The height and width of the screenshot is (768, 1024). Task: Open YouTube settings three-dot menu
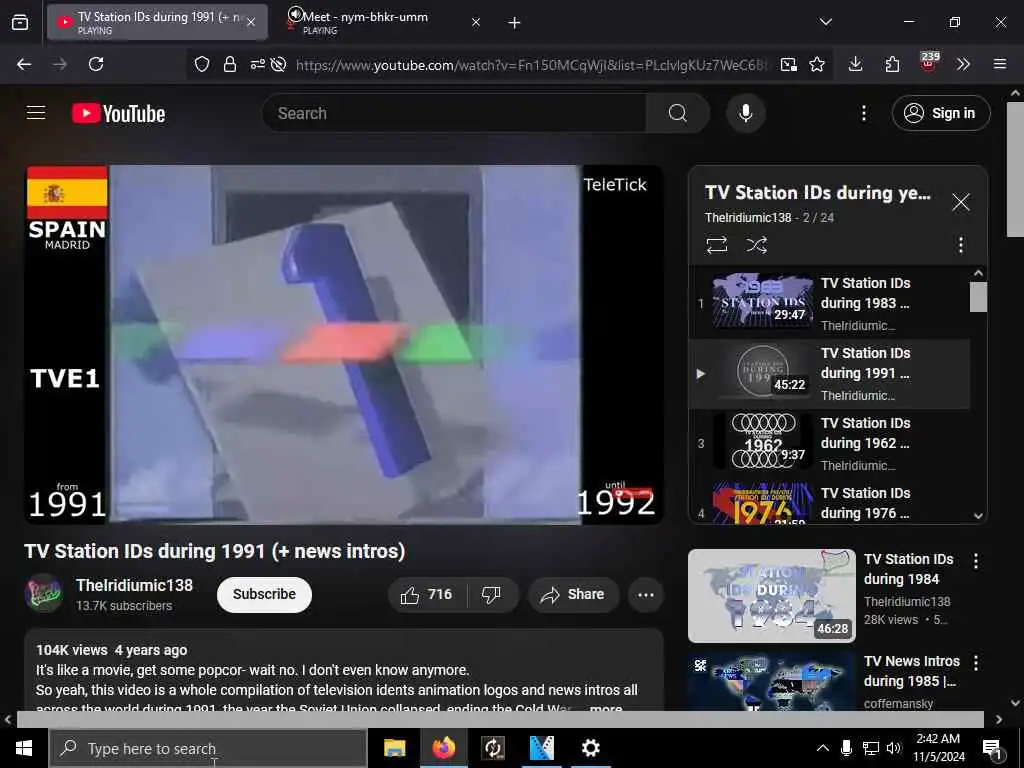click(x=864, y=114)
